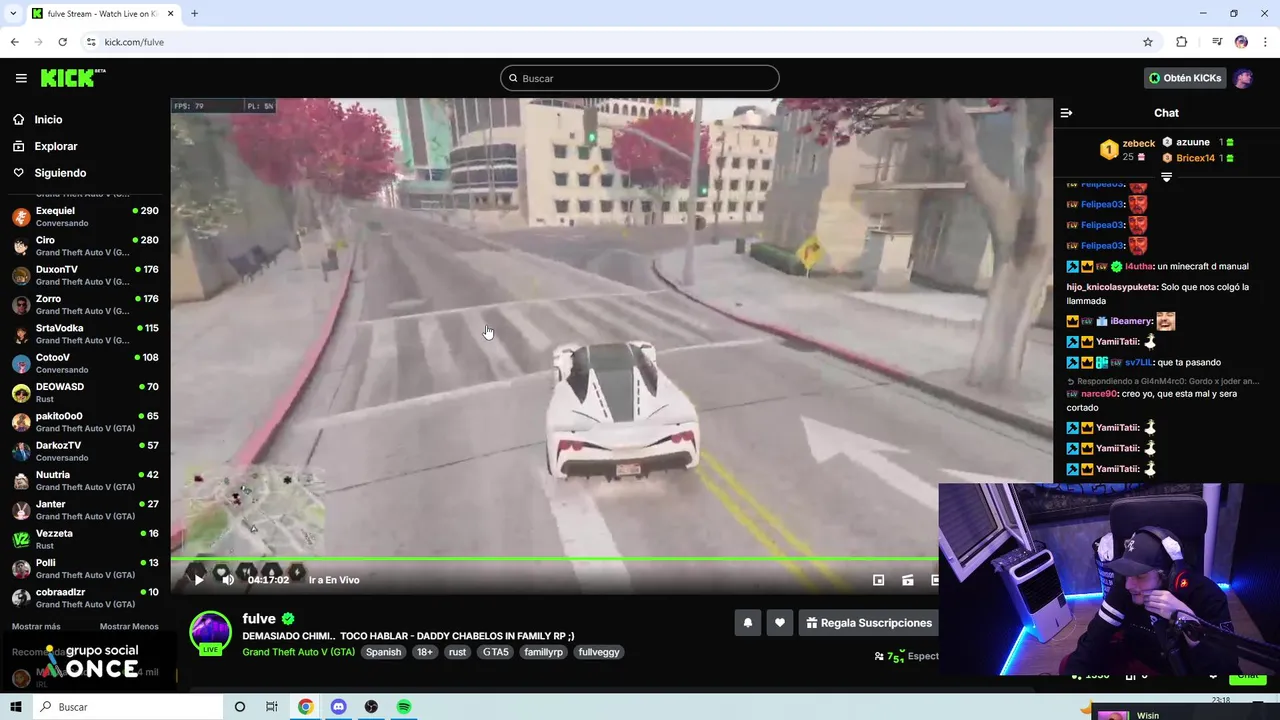1280x720 pixels.
Task: Expand the list with Mostrar más
Action: [x=36, y=626]
